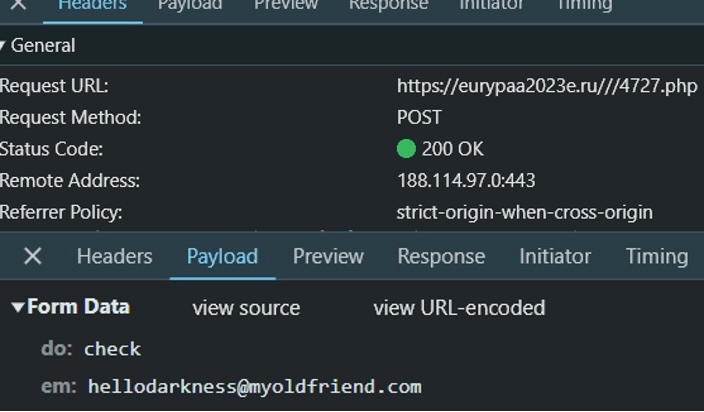The image size is (704, 412).
Task: Show the upper Response tab
Action: (388, 5)
